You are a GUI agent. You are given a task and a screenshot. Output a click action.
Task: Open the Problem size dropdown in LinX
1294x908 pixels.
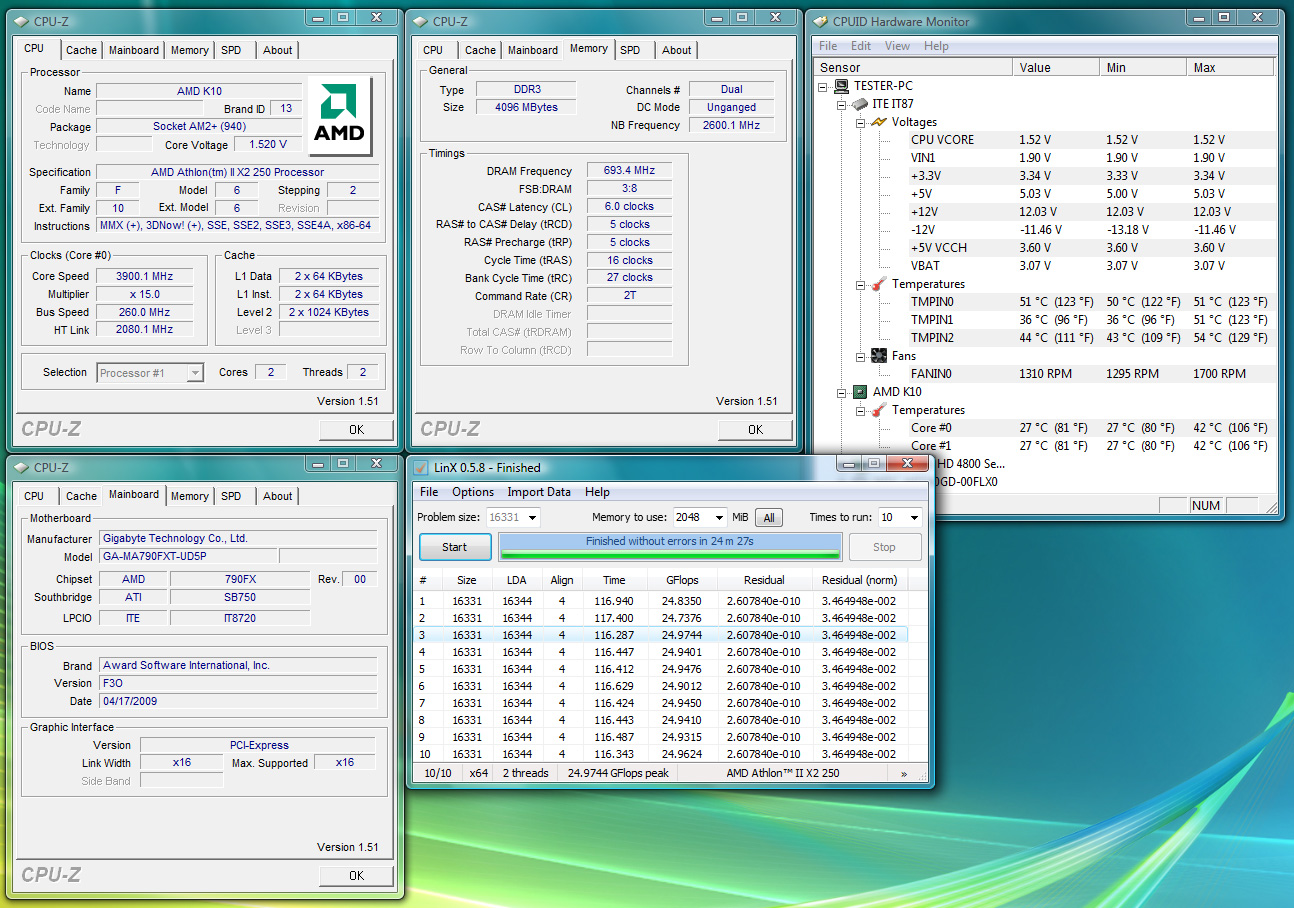532,518
